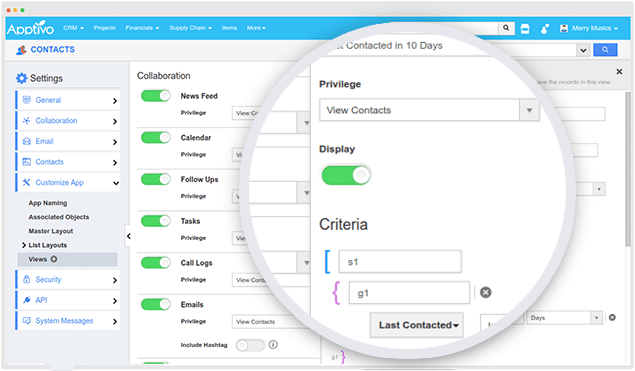Open the More menu
635x371 pixels.
click(256, 28)
